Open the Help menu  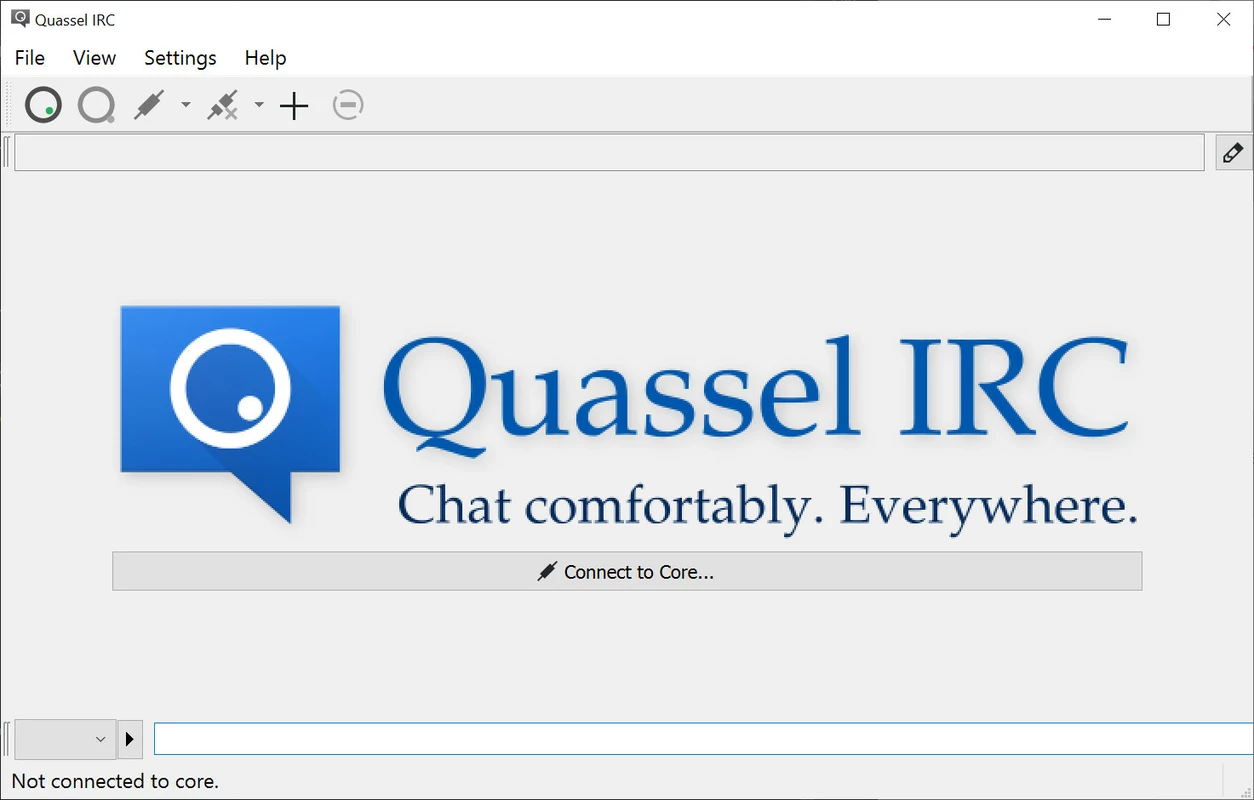265,58
